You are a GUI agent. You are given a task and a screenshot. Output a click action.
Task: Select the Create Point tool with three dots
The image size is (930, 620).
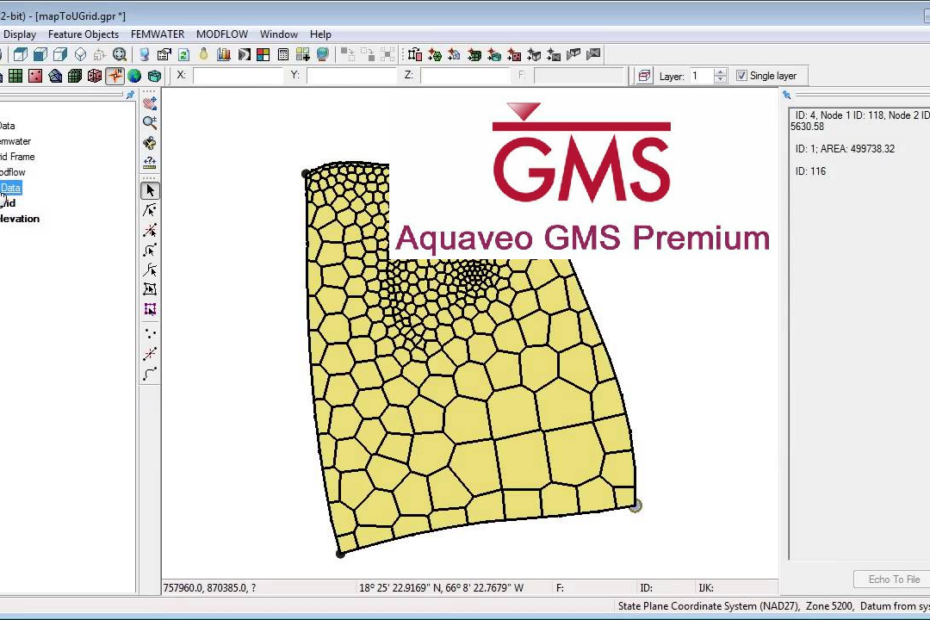[149, 334]
